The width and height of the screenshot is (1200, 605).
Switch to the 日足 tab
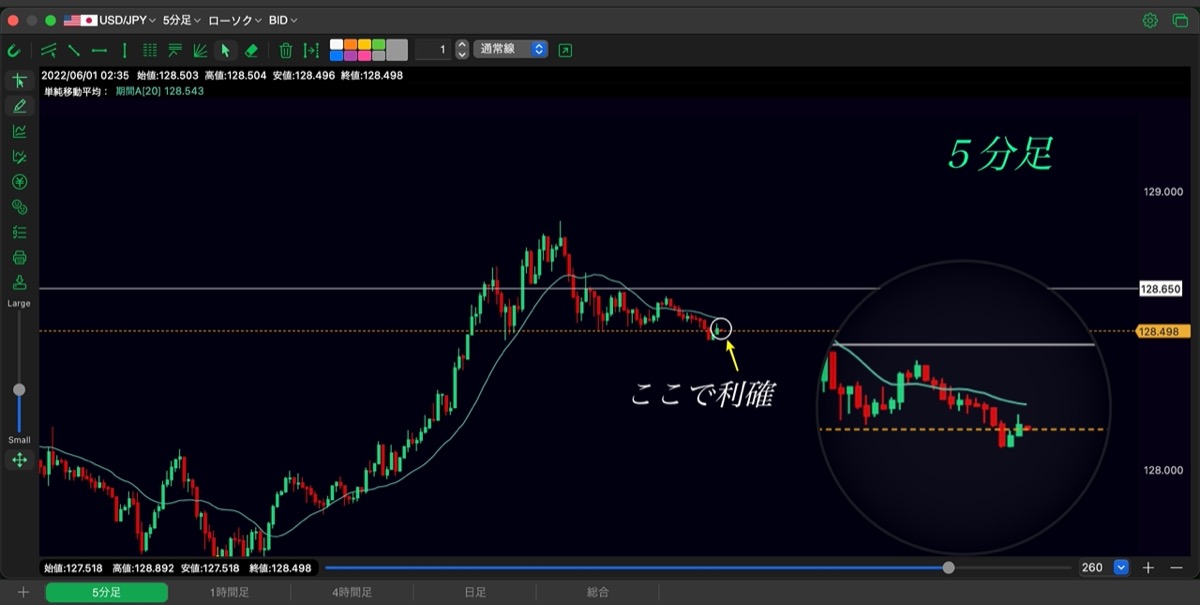click(x=475, y=593)
